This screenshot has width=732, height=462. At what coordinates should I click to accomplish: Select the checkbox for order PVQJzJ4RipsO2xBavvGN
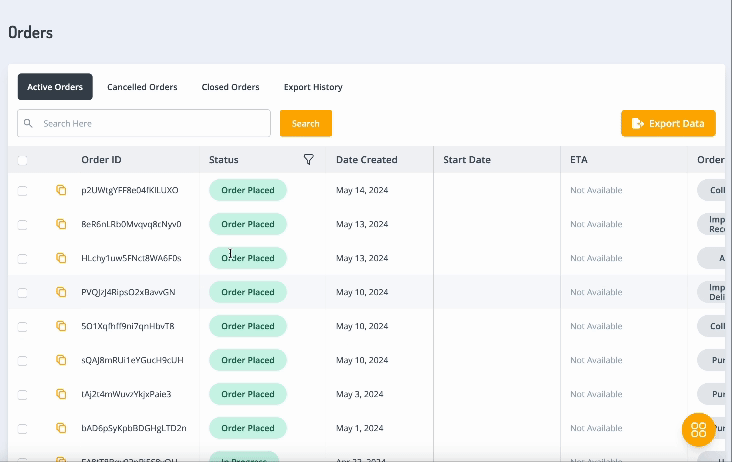pos(23,292)
